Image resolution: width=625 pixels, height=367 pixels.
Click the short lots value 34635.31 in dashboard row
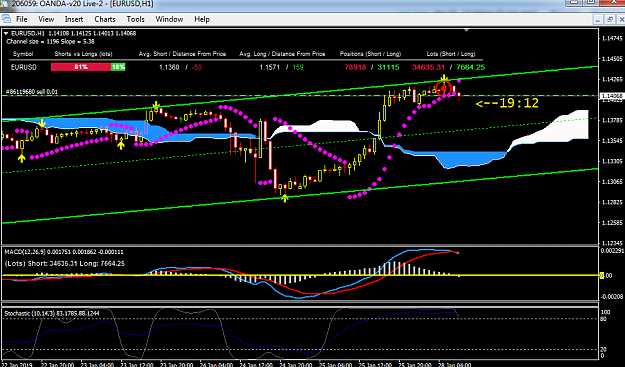click(428, 67)
